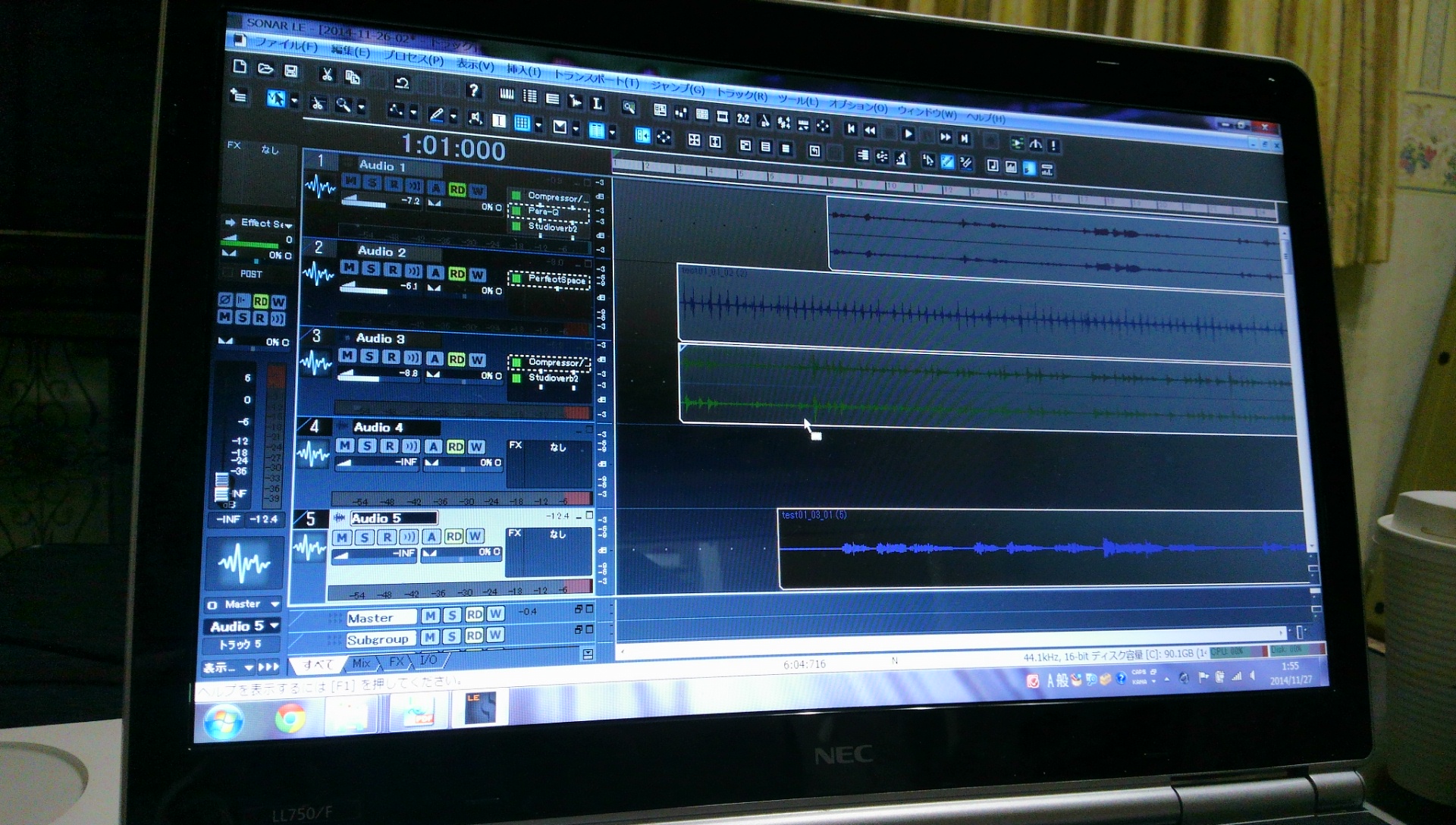The height and width of the screenshot is (825, 1456).
Task: Open dropdown next to Zoom tool
Action: [362, 108]
